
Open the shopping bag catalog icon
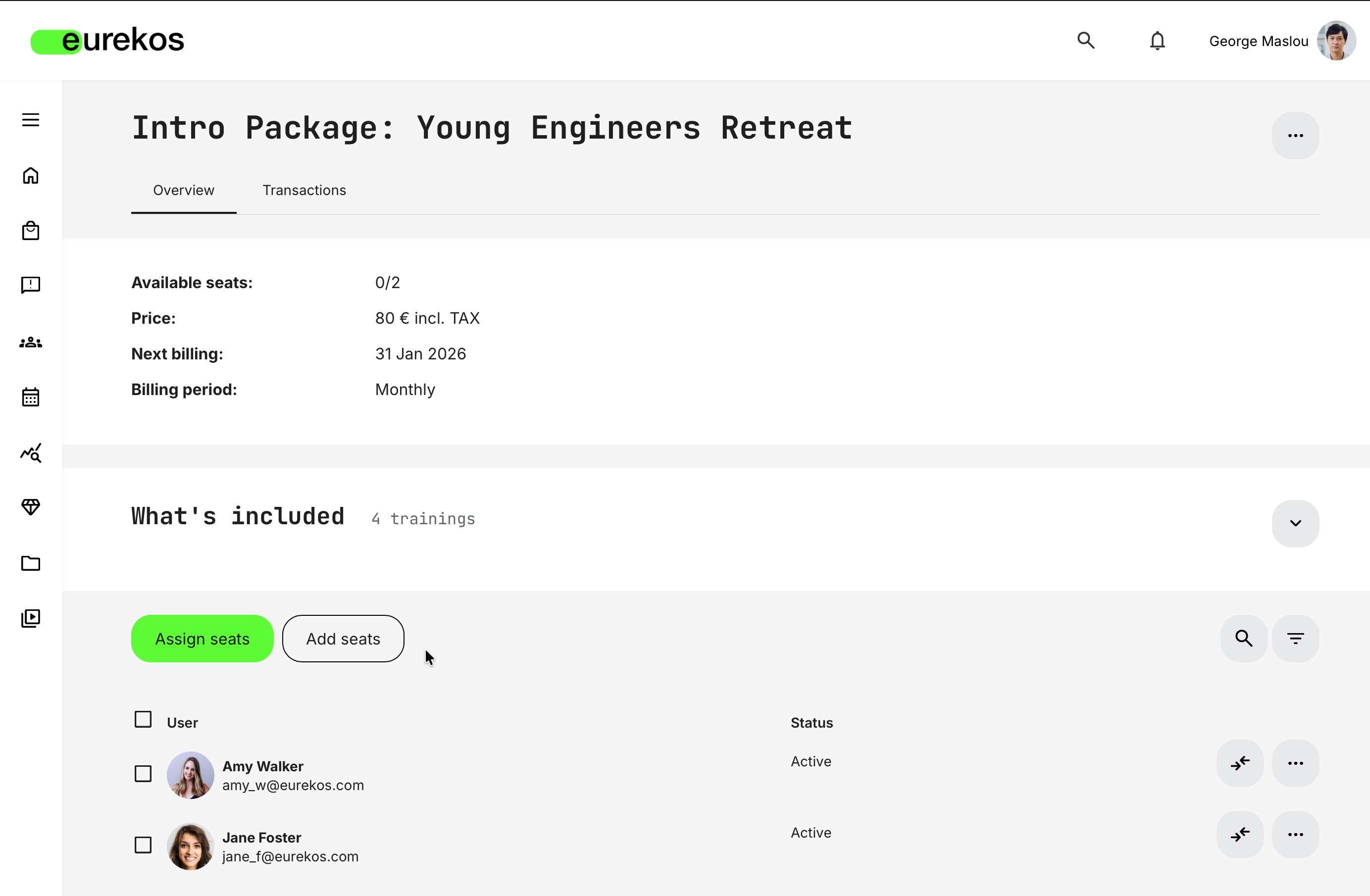click(x=31, y=230)
